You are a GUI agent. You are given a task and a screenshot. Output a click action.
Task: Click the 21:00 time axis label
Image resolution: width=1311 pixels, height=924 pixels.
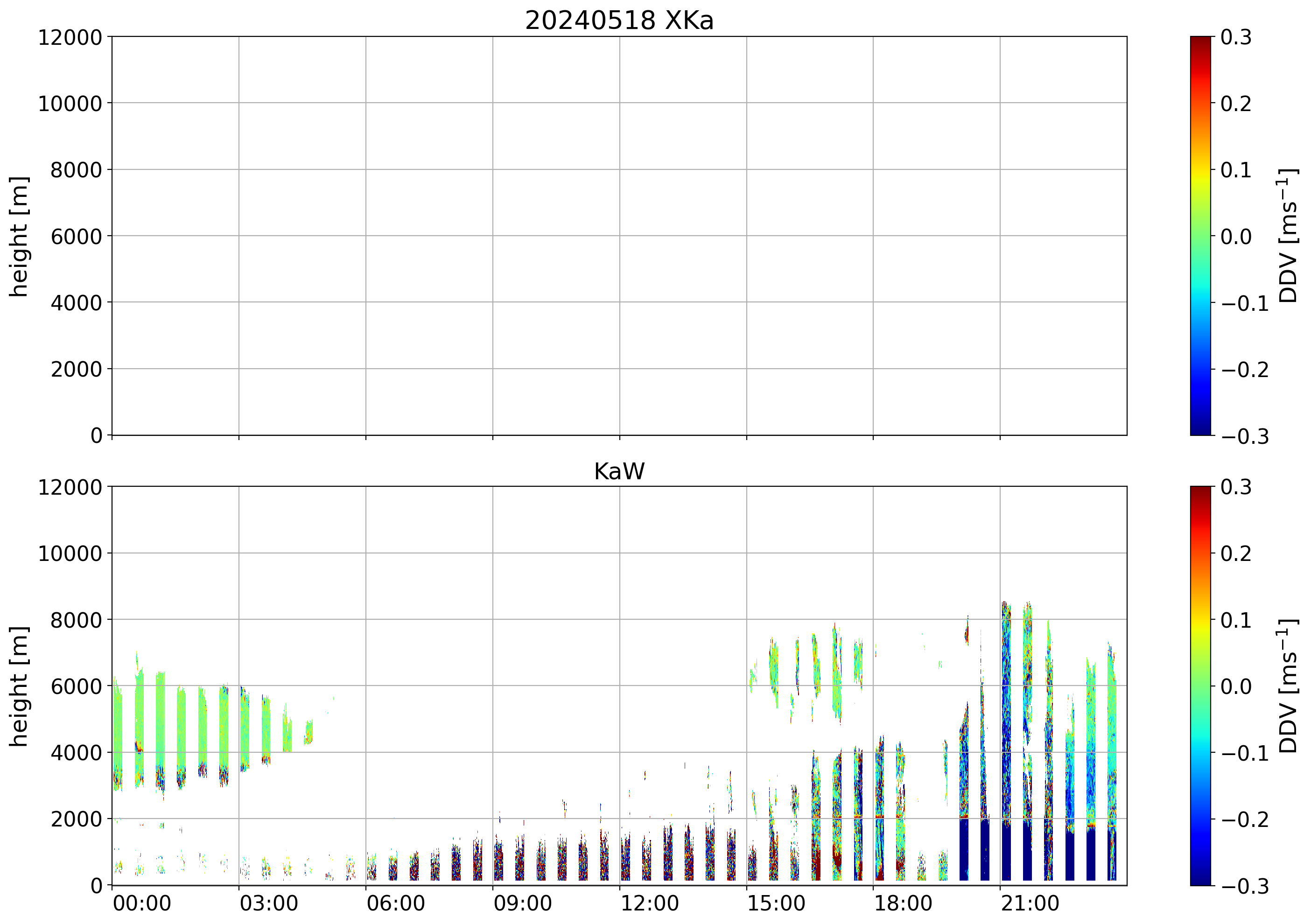click(x=1030, y=904)
